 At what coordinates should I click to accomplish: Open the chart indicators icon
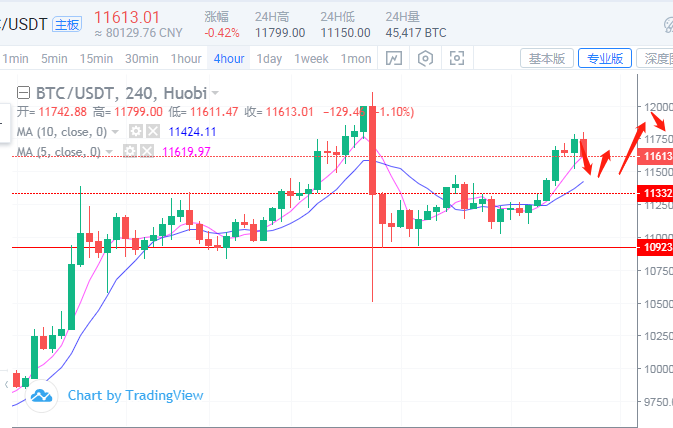point(395,59)
